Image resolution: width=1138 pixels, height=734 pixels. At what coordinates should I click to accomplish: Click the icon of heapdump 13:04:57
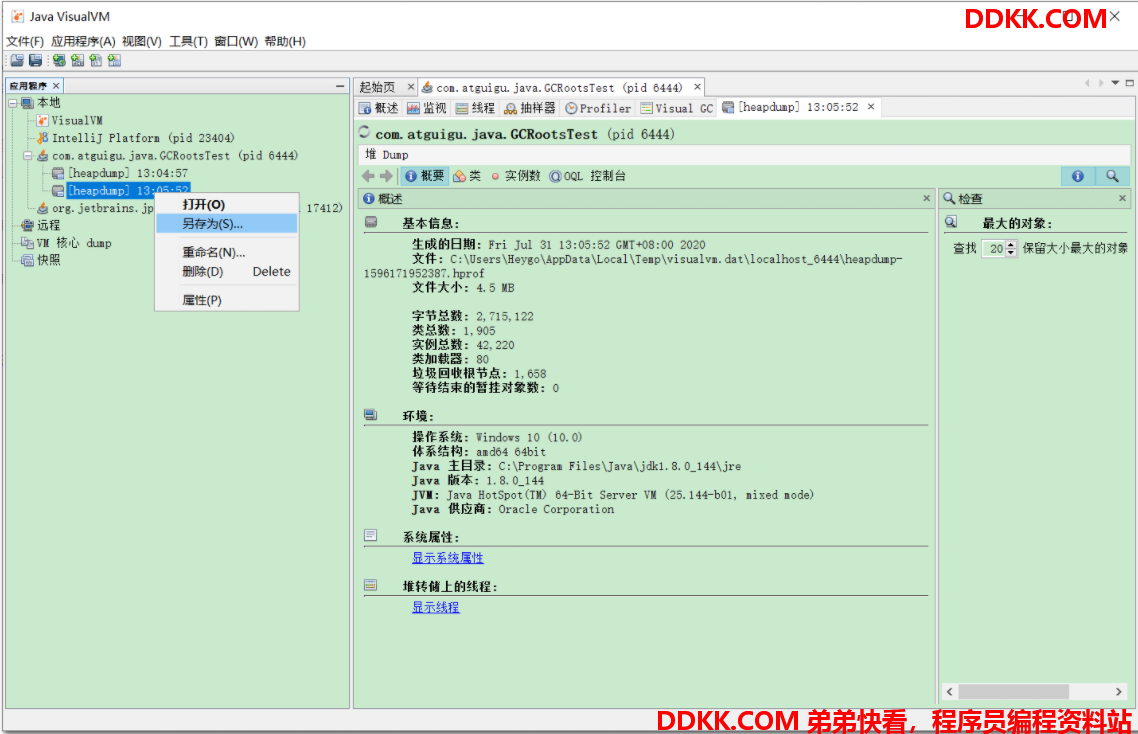click(x=58, y=173)
